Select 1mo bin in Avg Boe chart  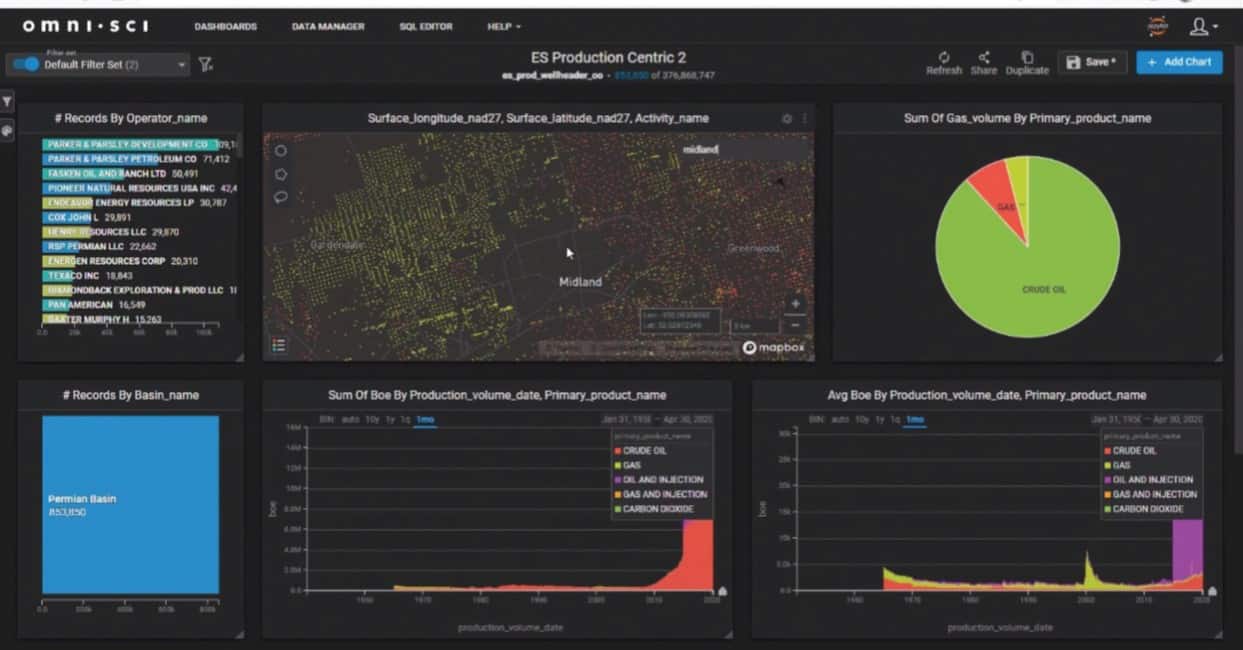pyautogui.click(x=914, y=420)
